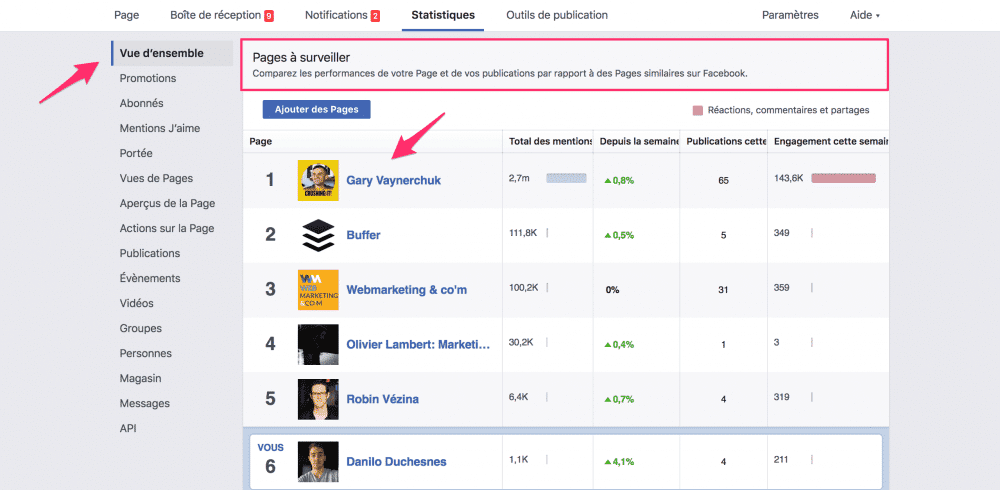Click Gary Vaynerchuk's 143,6K engagement bar
The image size is (1000, 490).
coord(843,179)
